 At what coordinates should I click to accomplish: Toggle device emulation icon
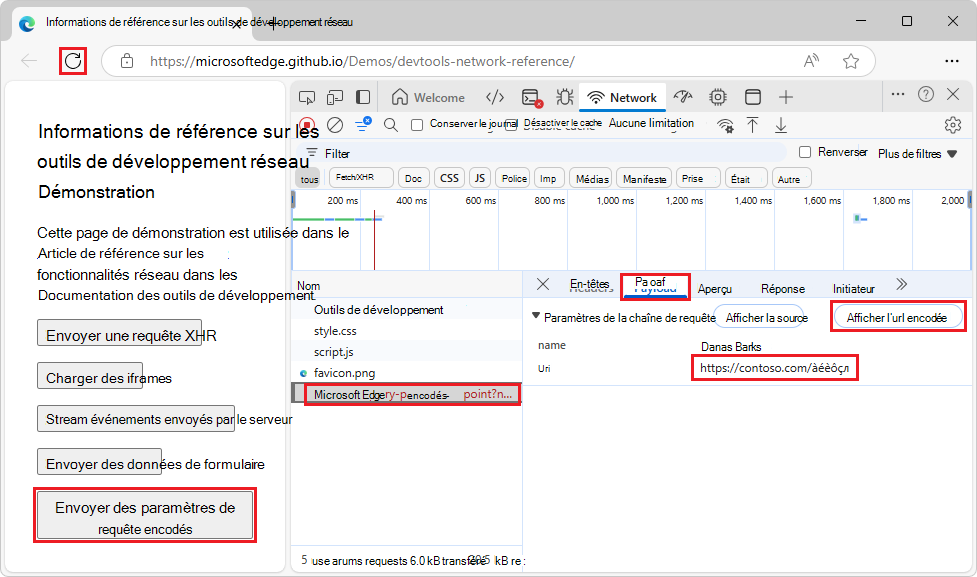(335, 97)
